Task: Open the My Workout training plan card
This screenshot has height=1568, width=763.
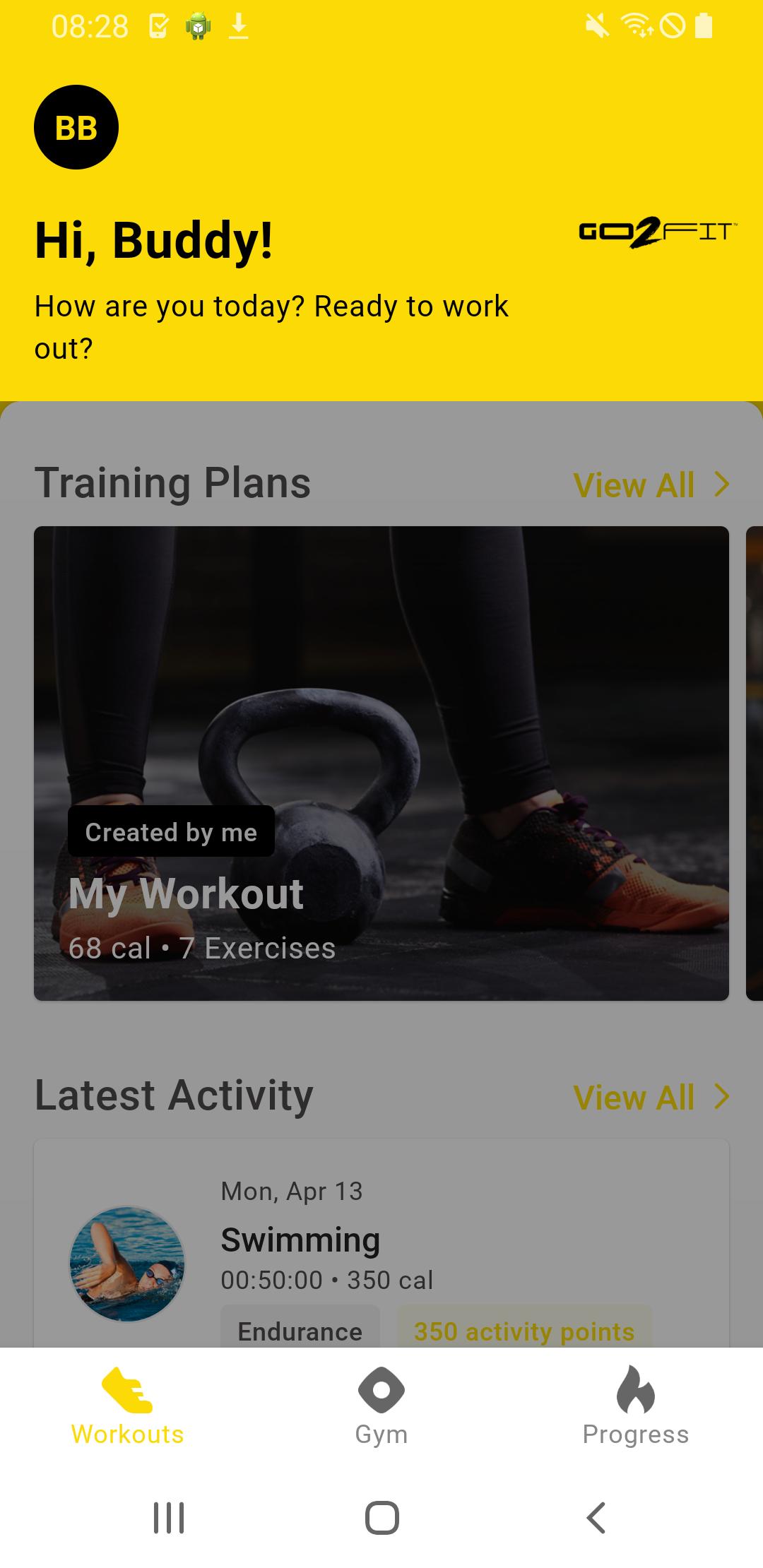Action: pyautogui.click(x=381, y=763)
